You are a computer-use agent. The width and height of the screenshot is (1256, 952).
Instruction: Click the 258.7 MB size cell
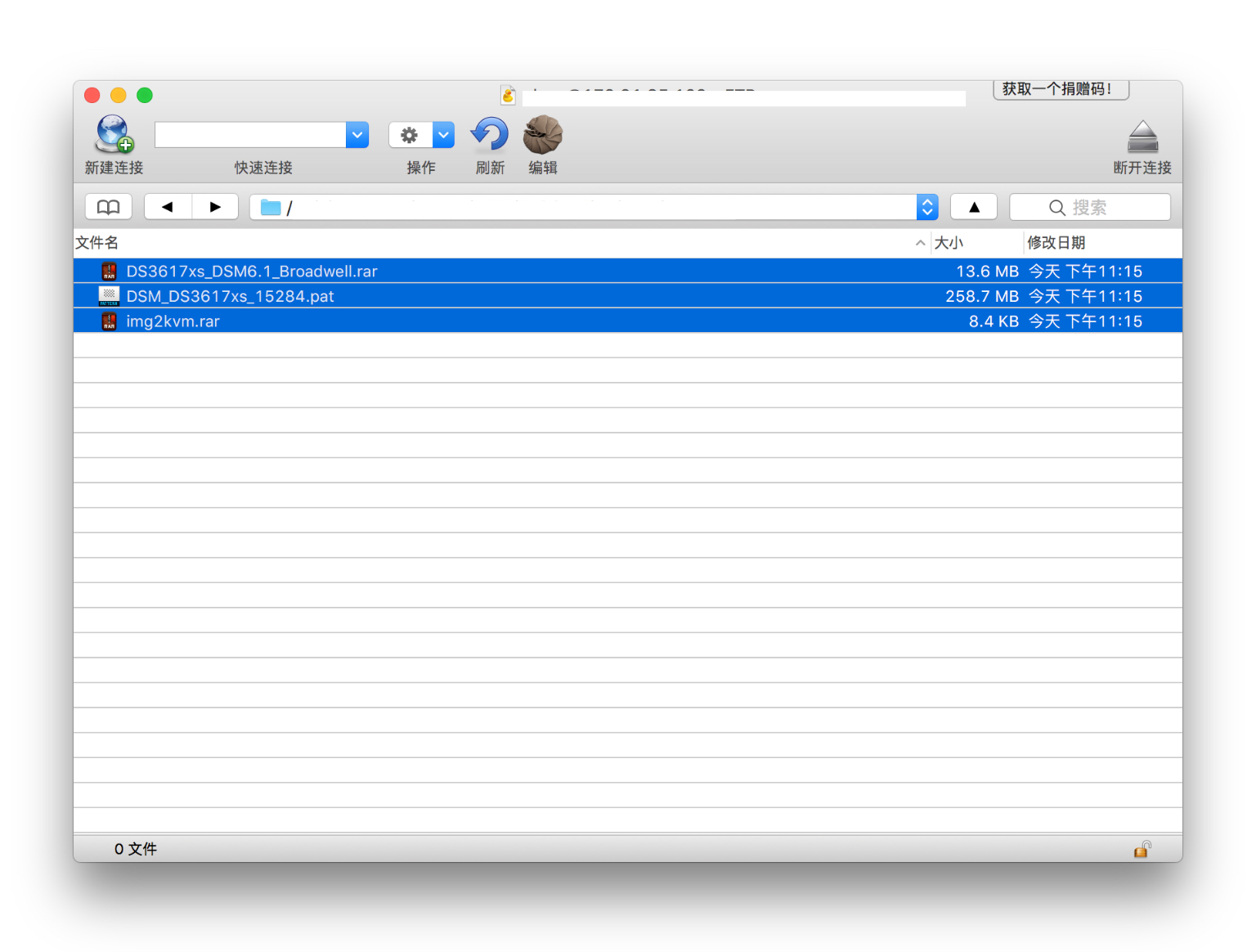pos(981,296)
